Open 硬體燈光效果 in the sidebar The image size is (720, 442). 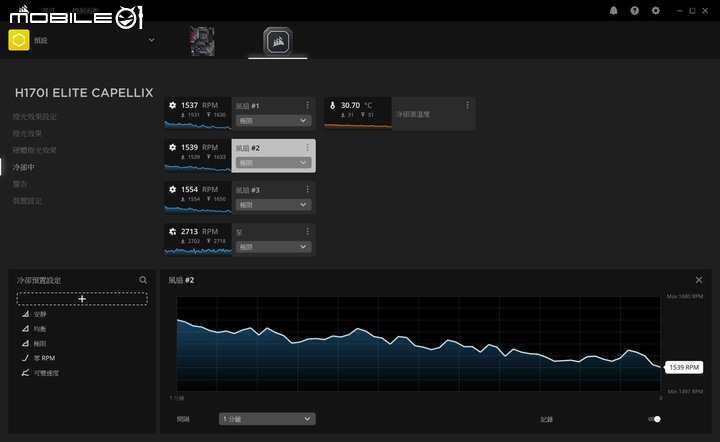[x=35, y=150]
